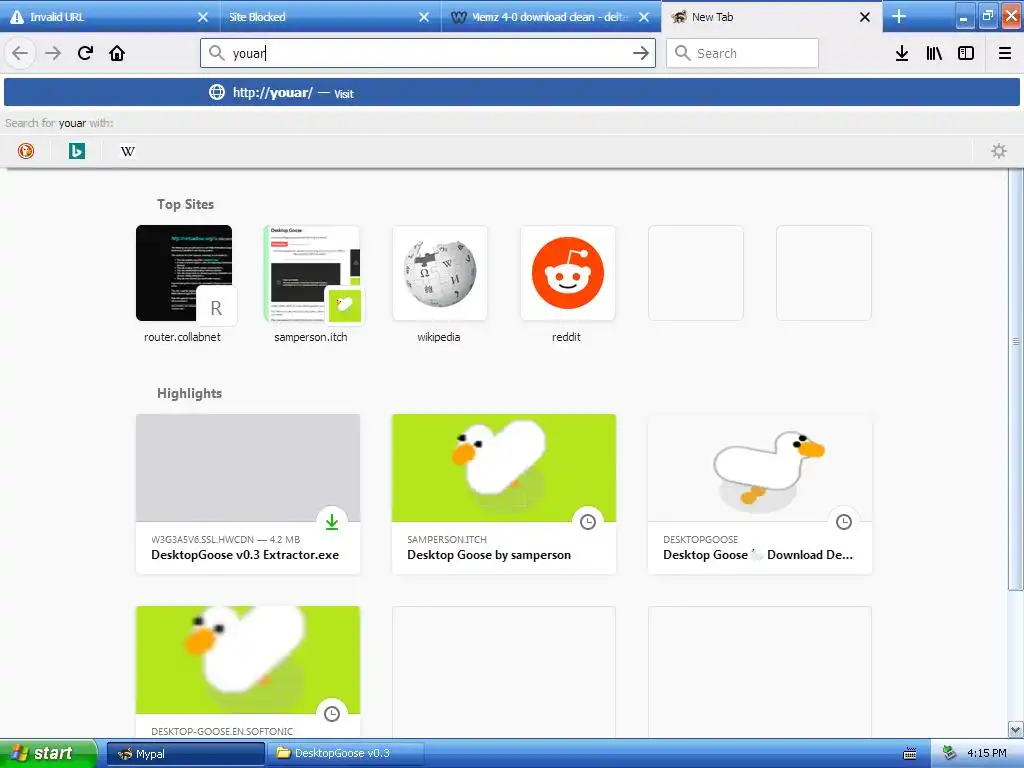Switch to the Memz 4-0 download tab
The height and width of the screenshot is (768, 1024).
point(551,16)
